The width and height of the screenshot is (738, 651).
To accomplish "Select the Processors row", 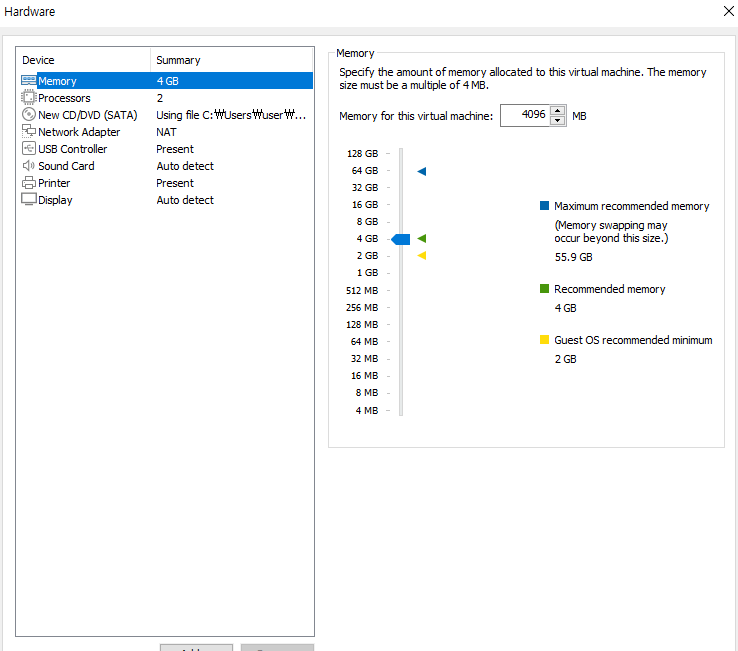I will [x=167, y=98].
